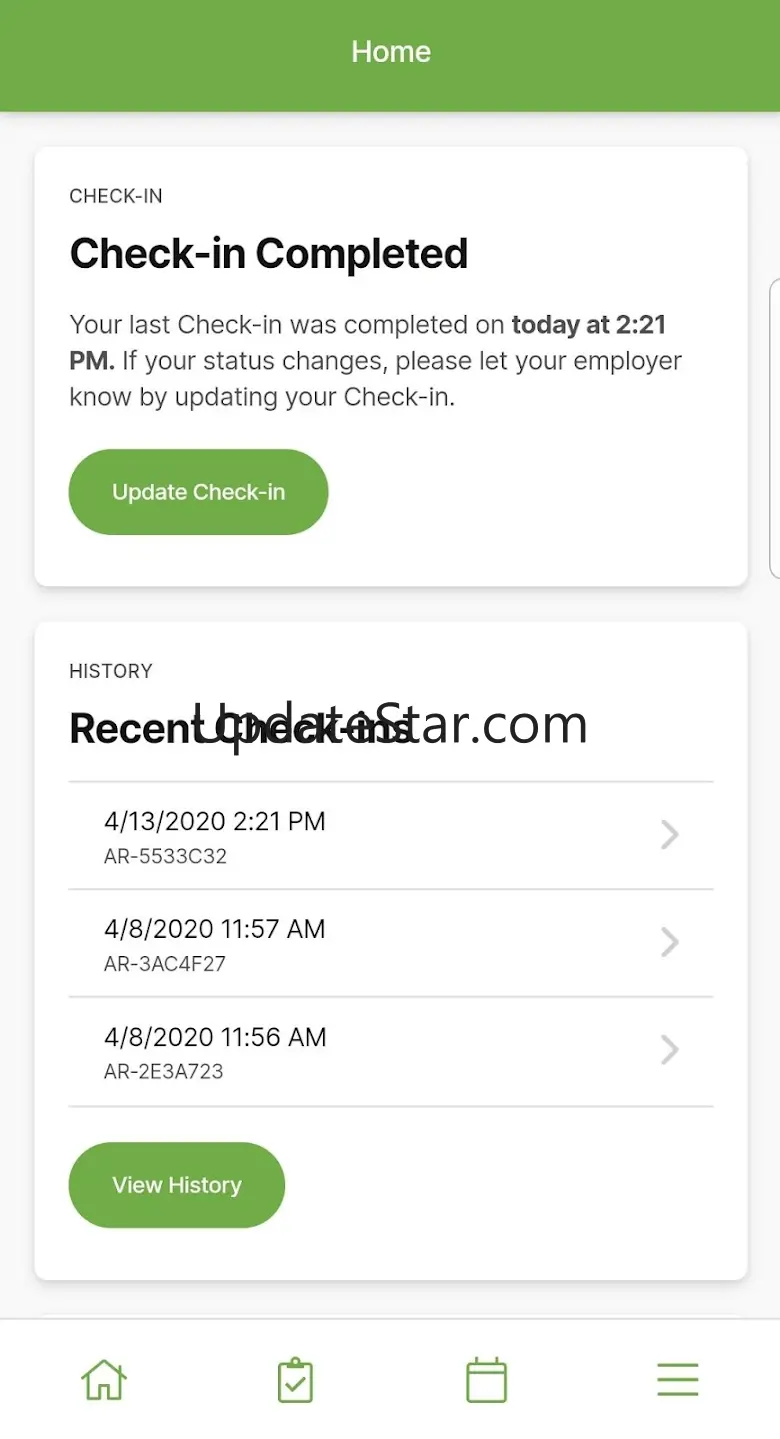This screenshot has height=1439, width=780.
Task: Expand the 4/13/2020 2:21 PM entry chevron
Action: coord(670,835)
